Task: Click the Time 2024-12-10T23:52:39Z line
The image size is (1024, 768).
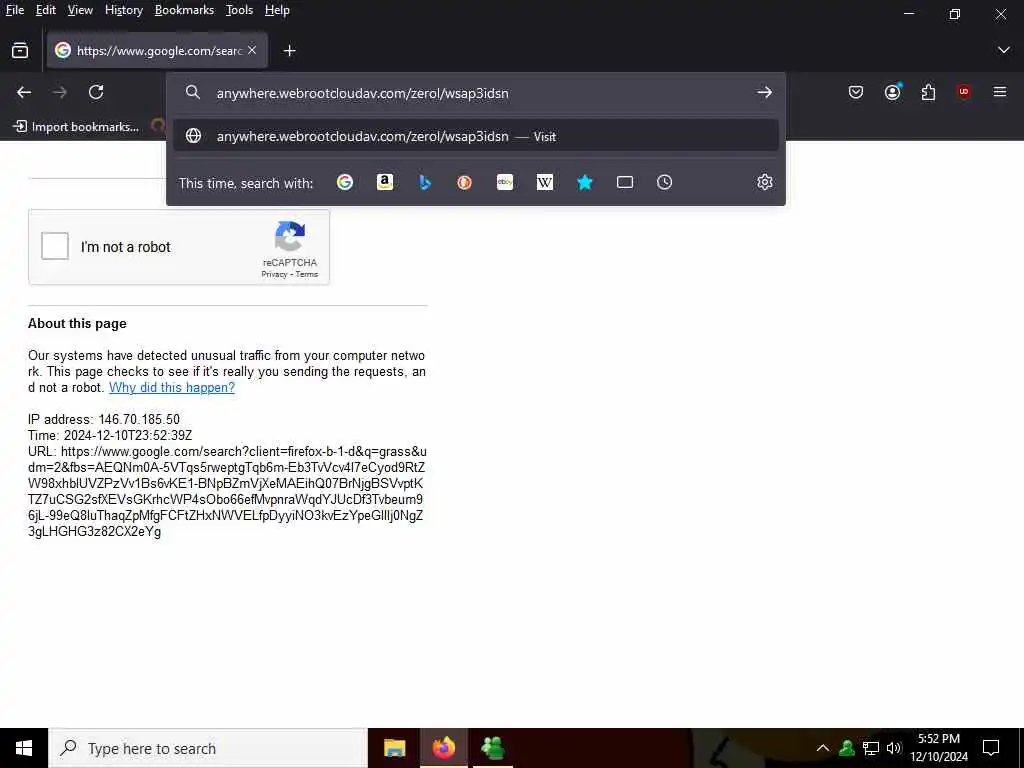Action: (110, 435)
